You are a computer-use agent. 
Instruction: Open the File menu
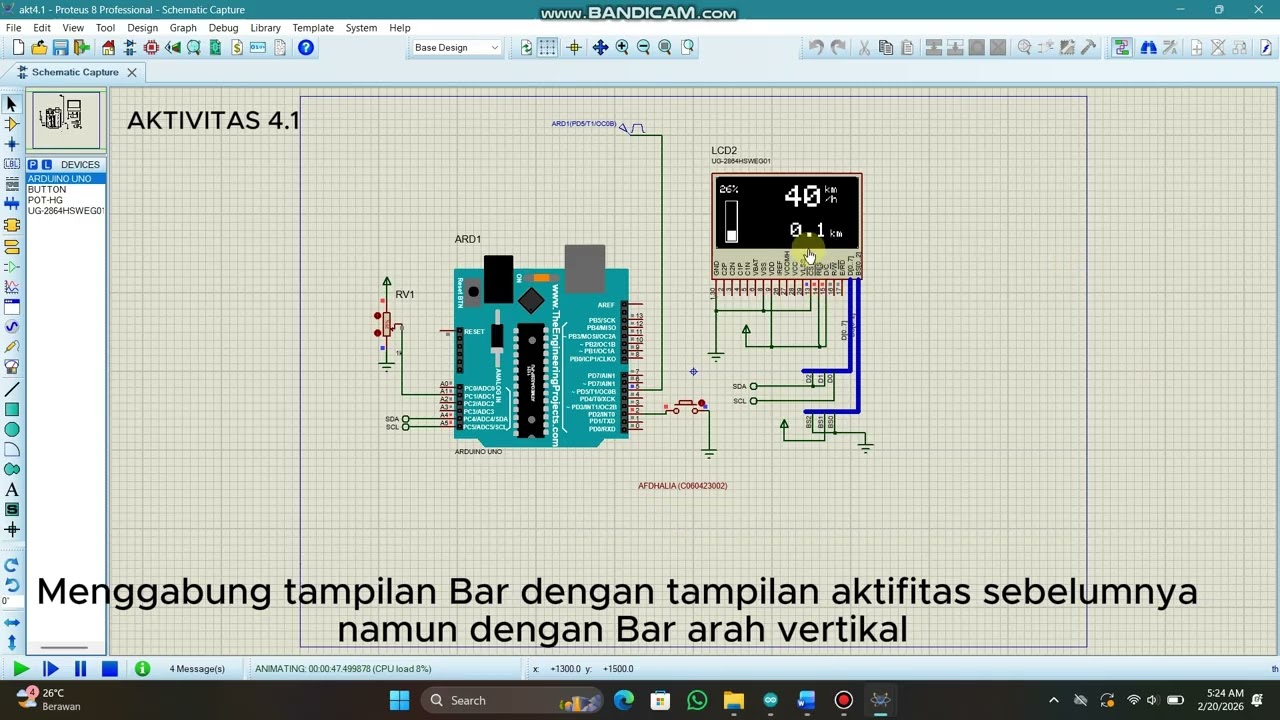(14, 28)
